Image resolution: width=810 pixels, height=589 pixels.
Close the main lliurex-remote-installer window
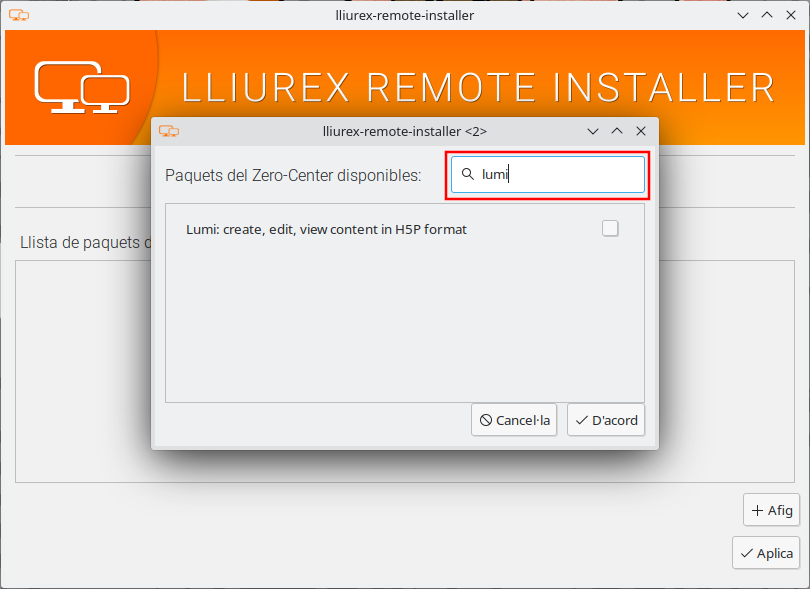tap(791, 16)
